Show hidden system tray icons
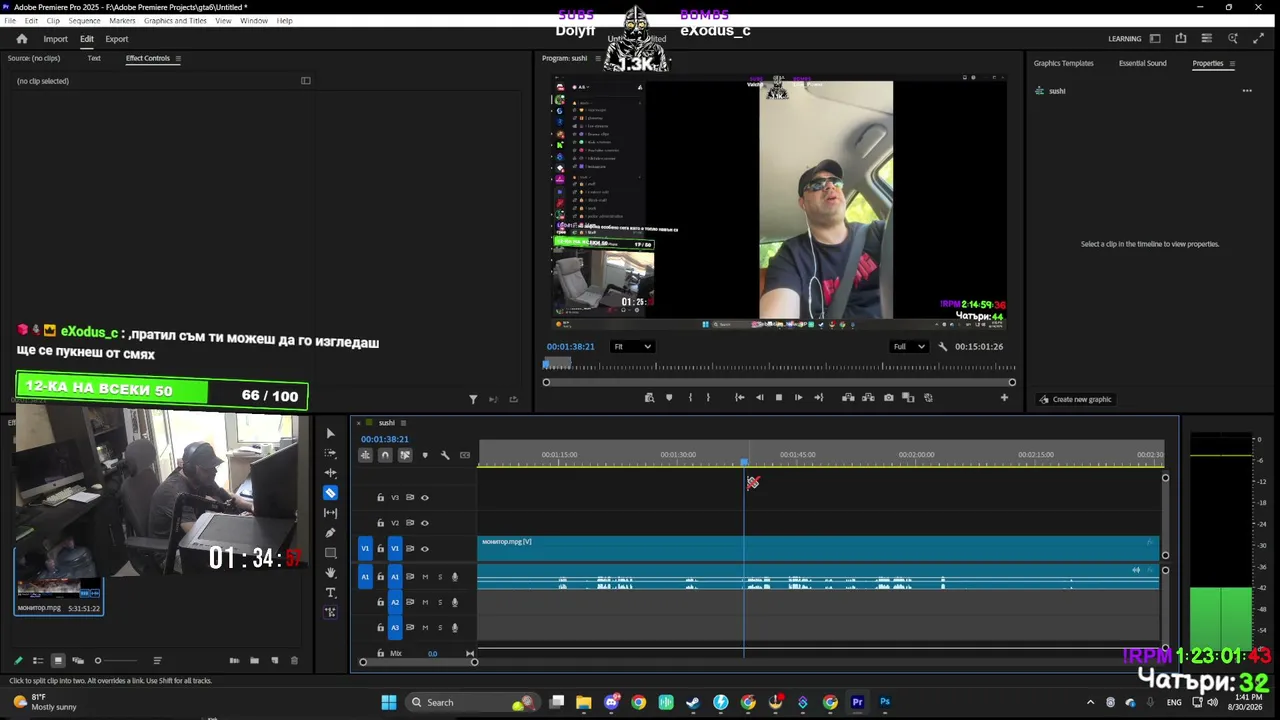Viewport: 1280px width, 720px height. point(1090,702)
